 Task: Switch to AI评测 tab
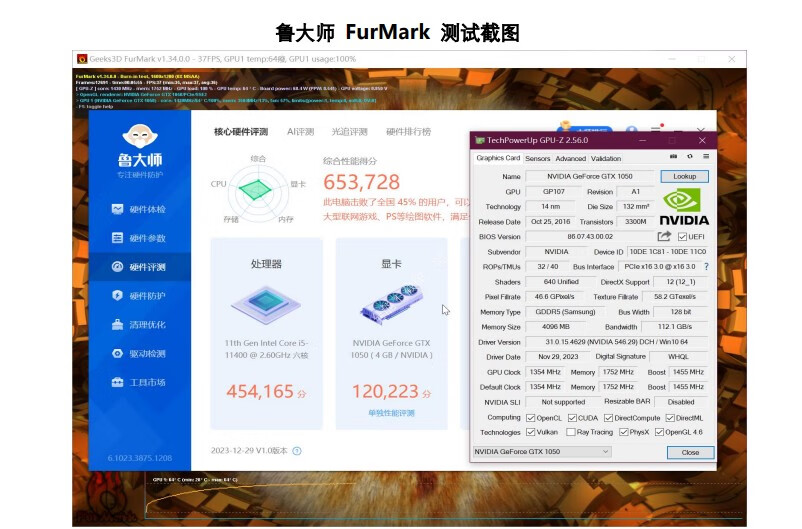click(x=300, y=131)
